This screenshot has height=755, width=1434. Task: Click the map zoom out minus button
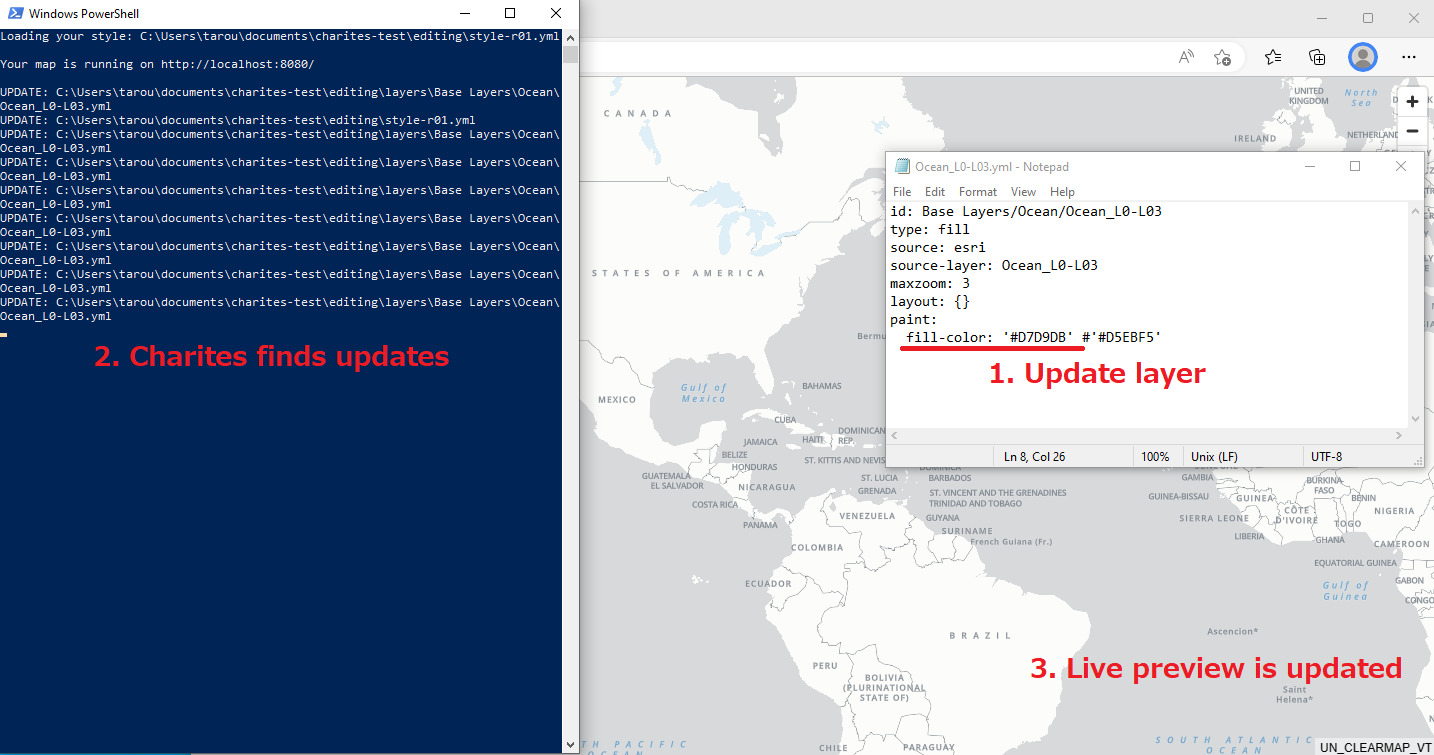1412,131
